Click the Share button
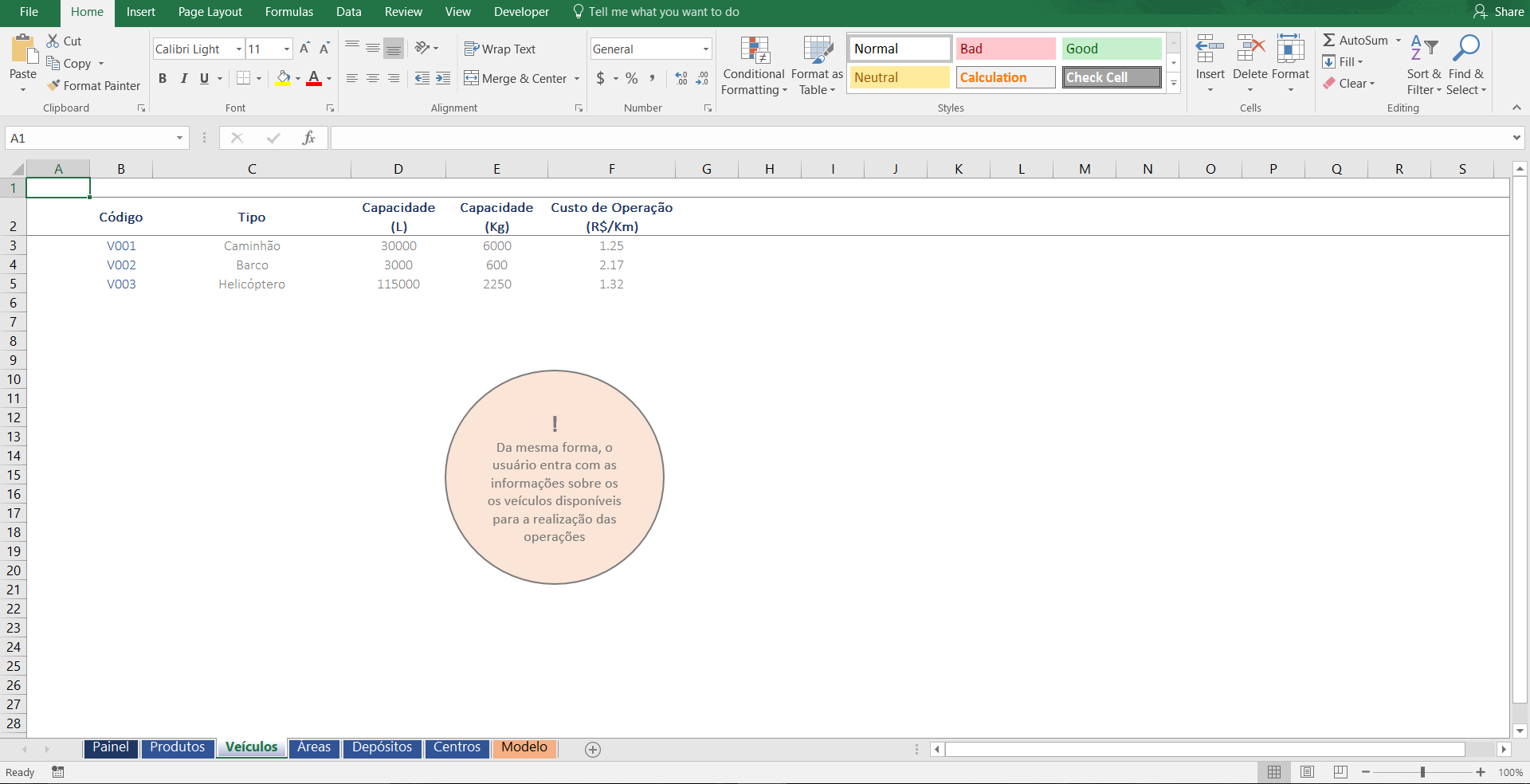Viewport: 1530px width, 784px height. [1499, 12]
